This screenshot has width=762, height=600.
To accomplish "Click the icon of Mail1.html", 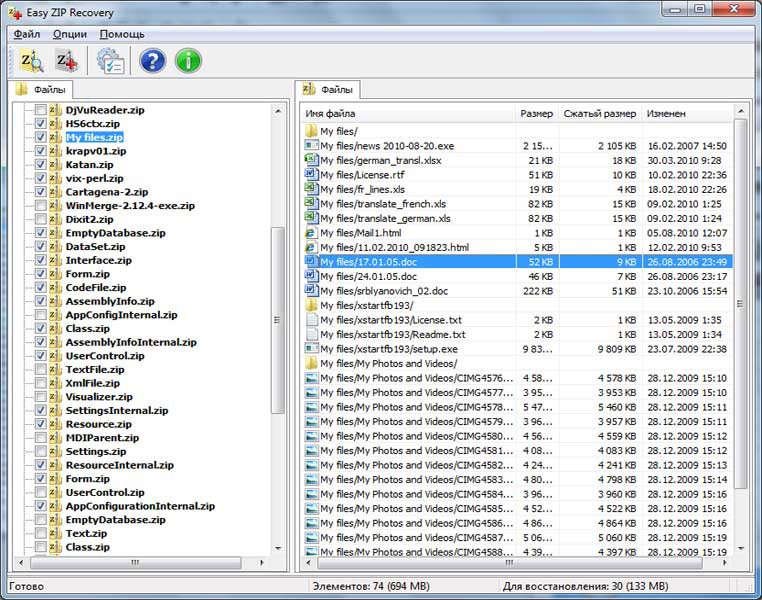I will [x=311, y=233].
